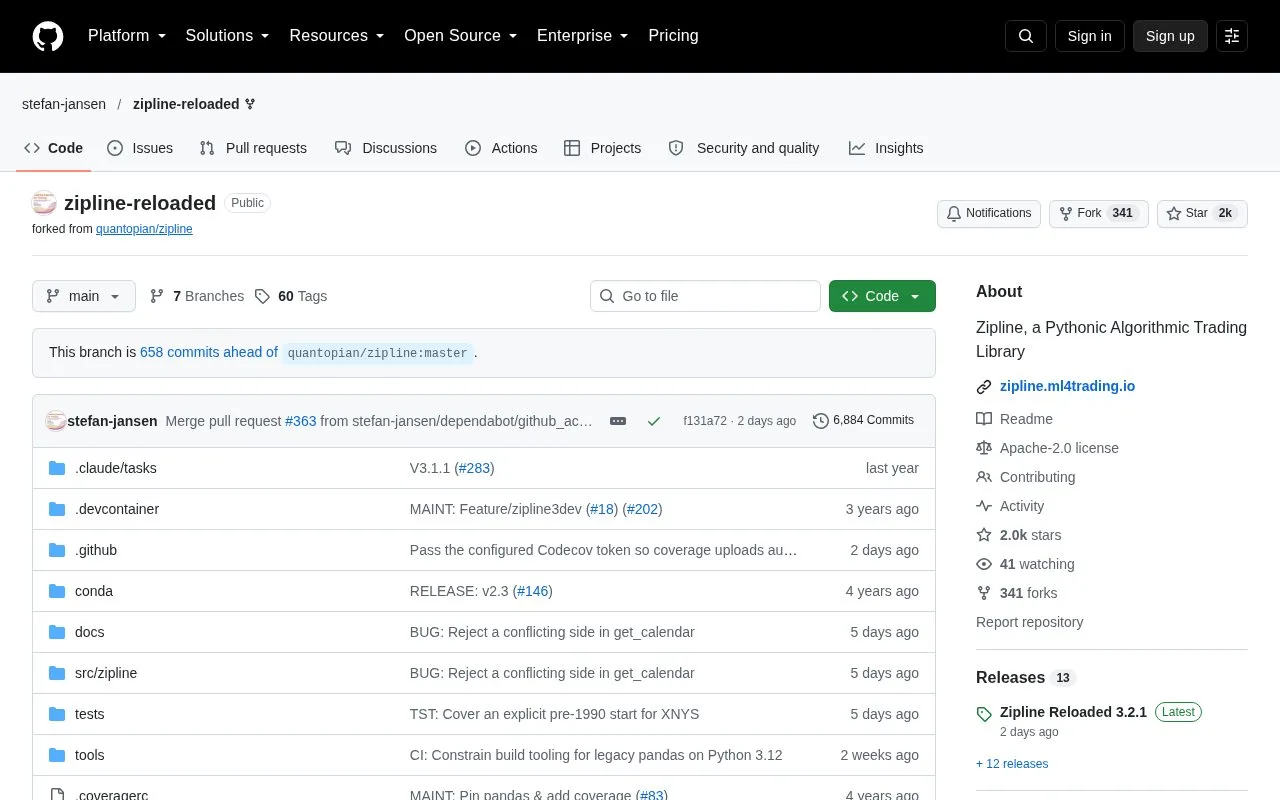Switch to the Issues tab

(x=140, y=148)
